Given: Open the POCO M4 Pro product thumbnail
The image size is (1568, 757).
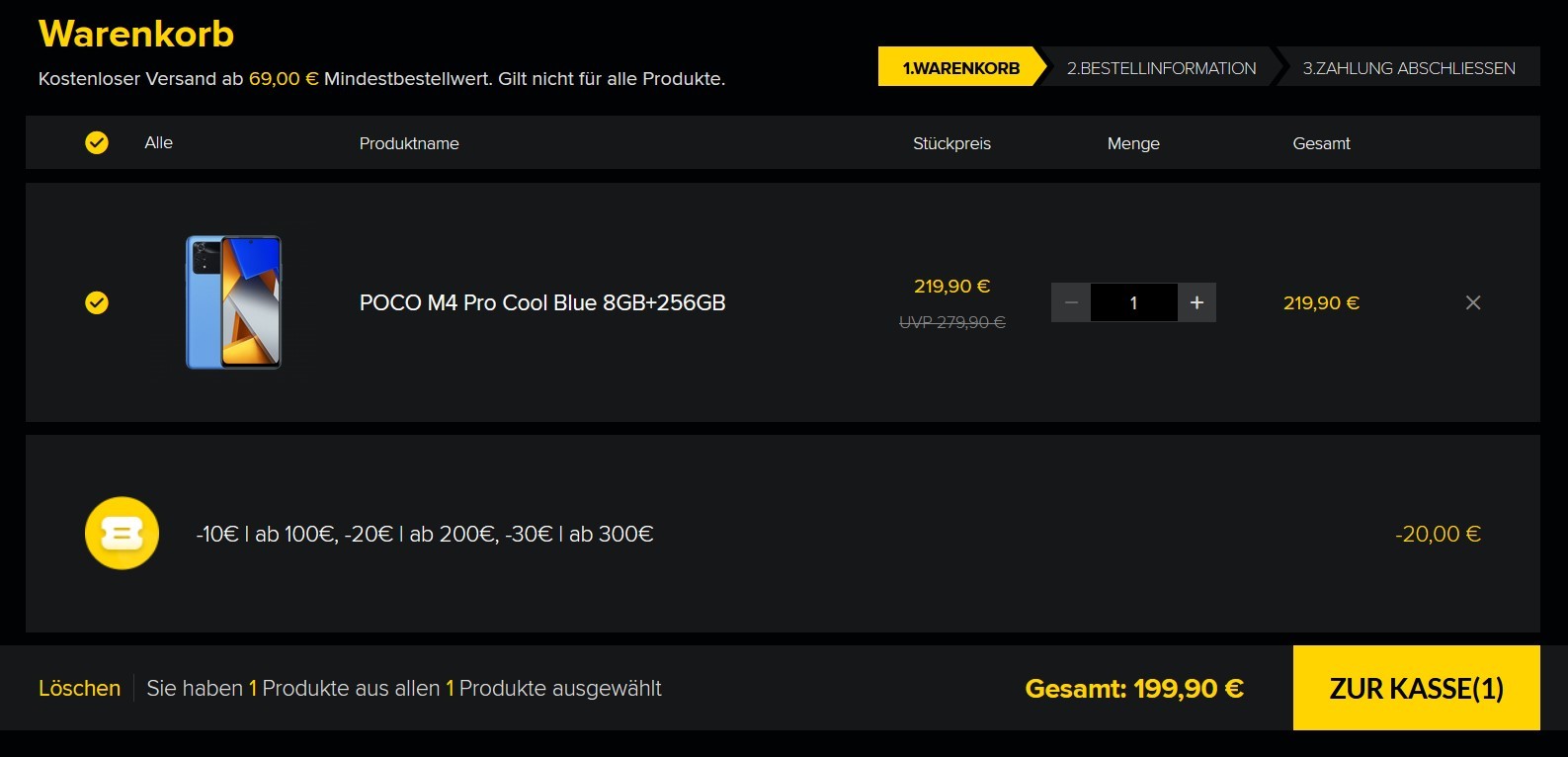Looking at the screenshot, I should click(x=234, y=302).
